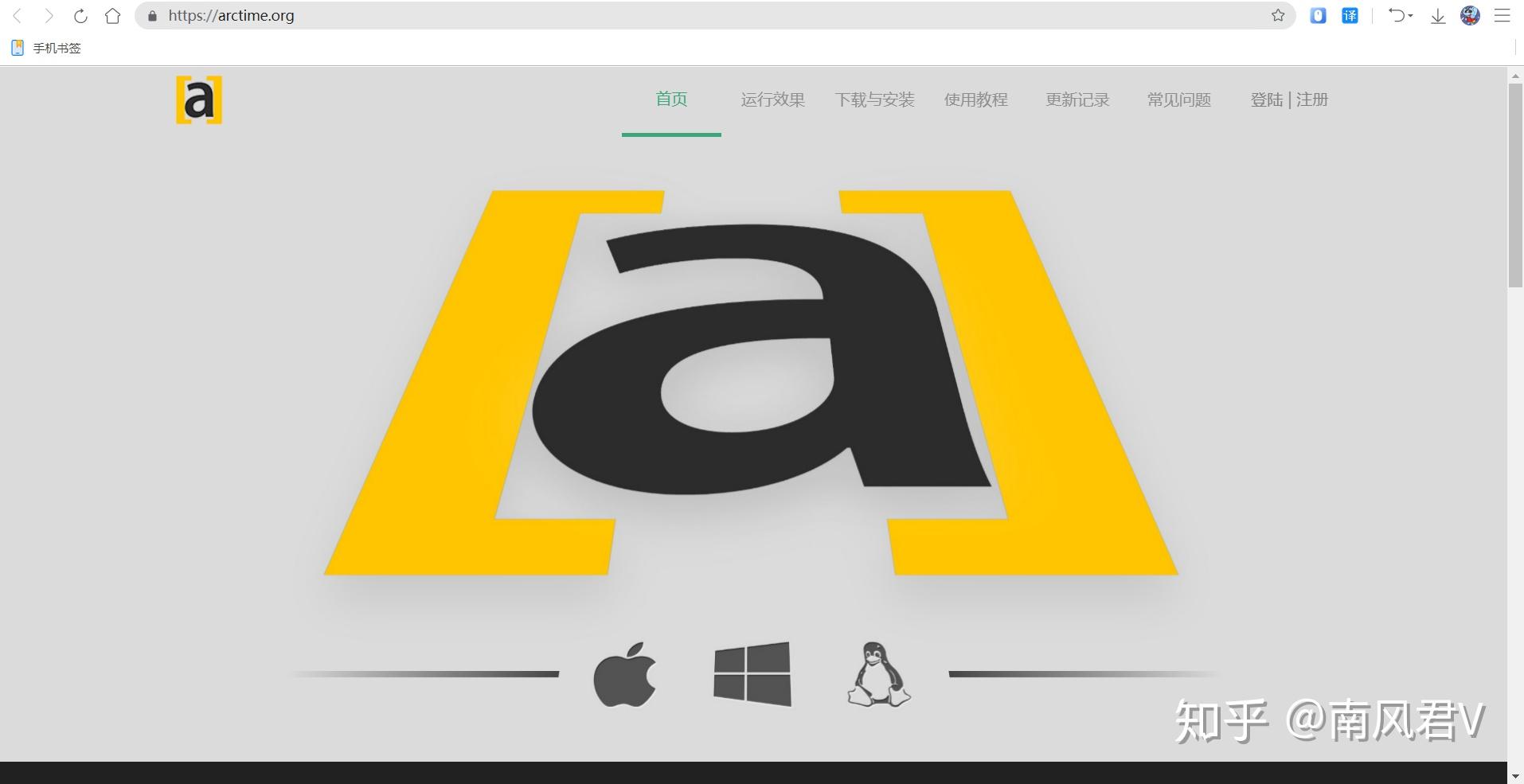Reload the arctime.org page

[80, 16]
